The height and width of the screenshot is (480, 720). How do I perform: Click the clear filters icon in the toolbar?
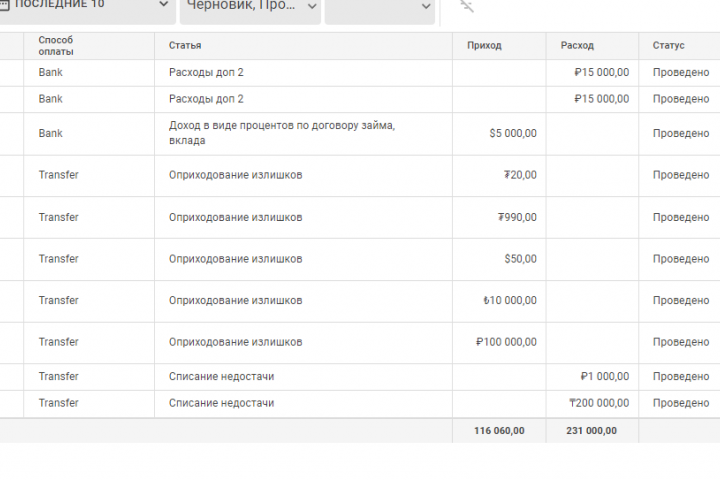point(467,7)
